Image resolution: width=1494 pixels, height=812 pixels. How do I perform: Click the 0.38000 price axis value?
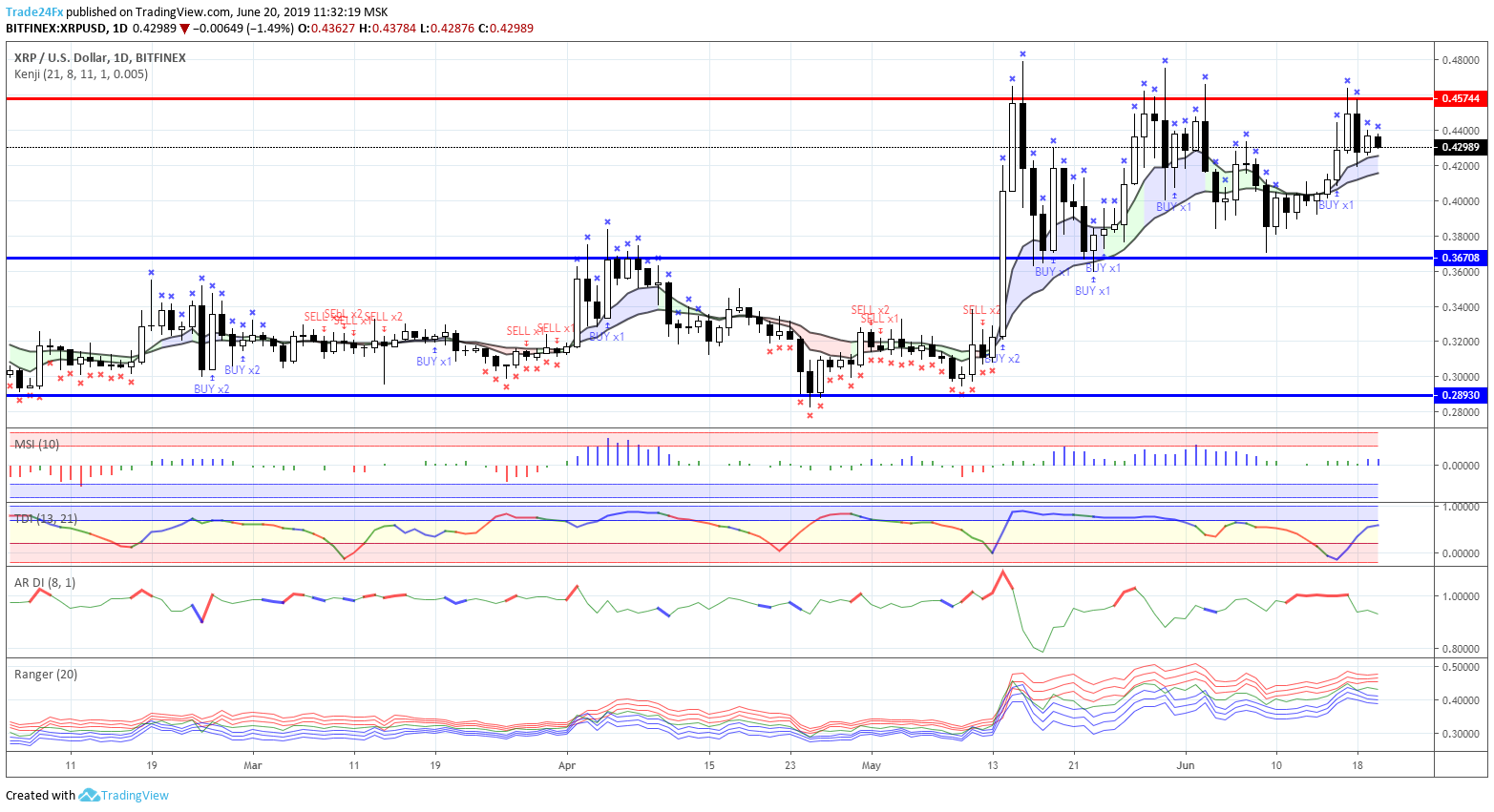pyautogui.click(x=1461, y=237)
